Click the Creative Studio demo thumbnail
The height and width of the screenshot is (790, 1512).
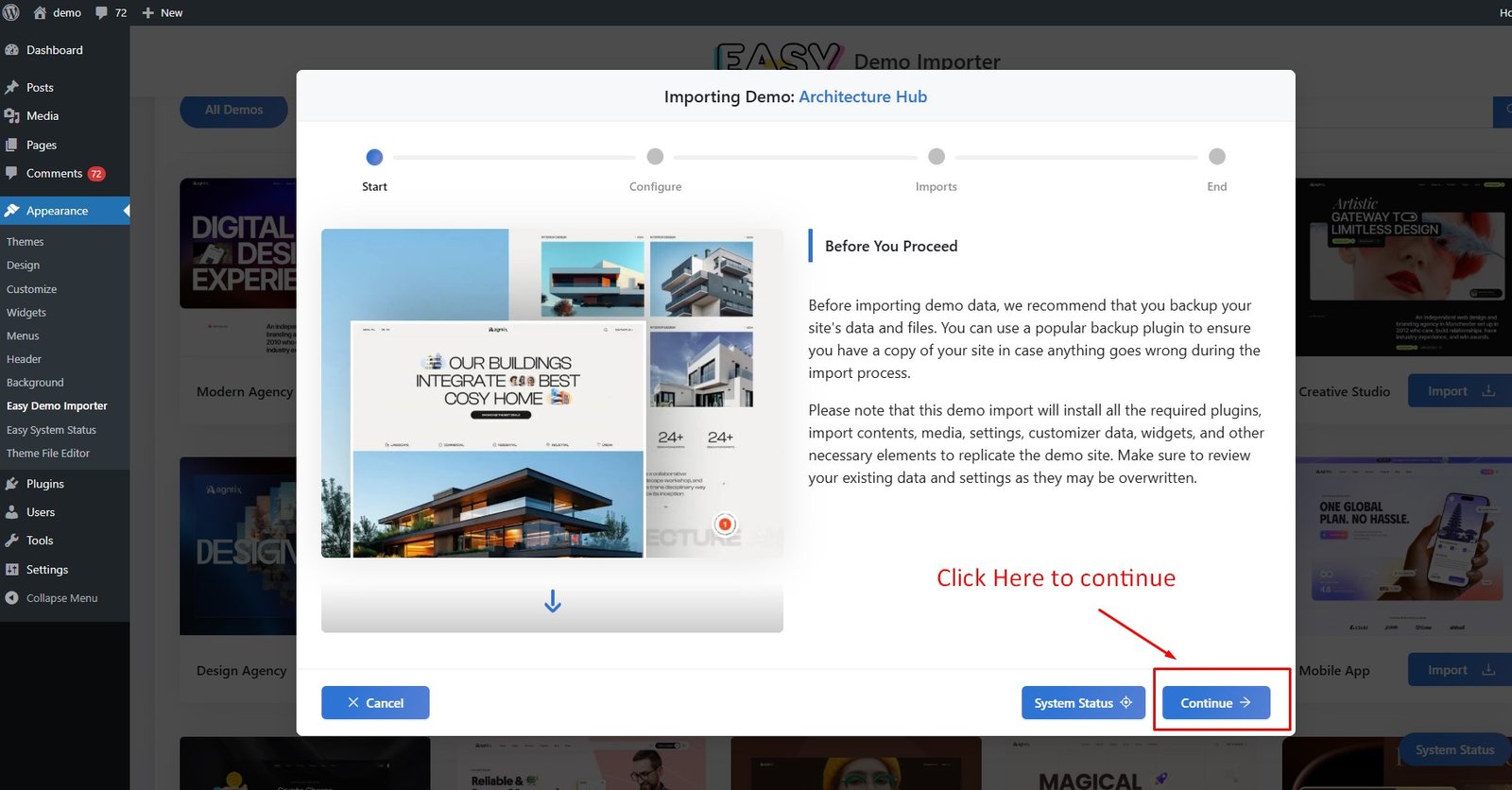1403,267
